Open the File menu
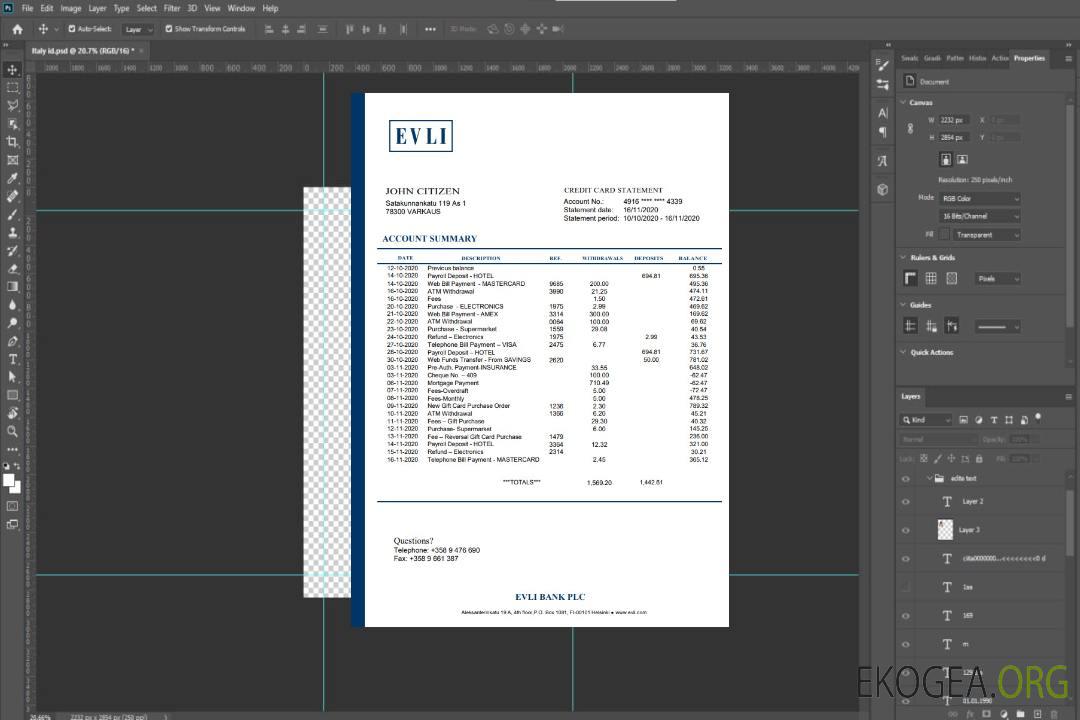 tap(28, 8)
